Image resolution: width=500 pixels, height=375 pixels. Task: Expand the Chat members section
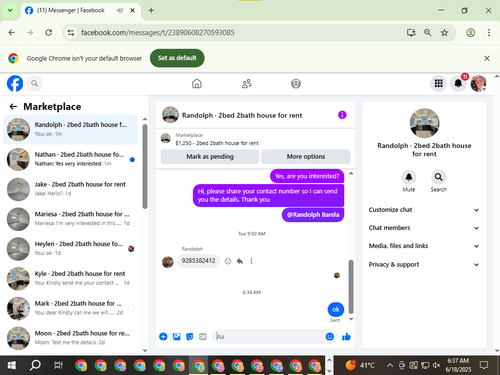click(x=424, y=228)
